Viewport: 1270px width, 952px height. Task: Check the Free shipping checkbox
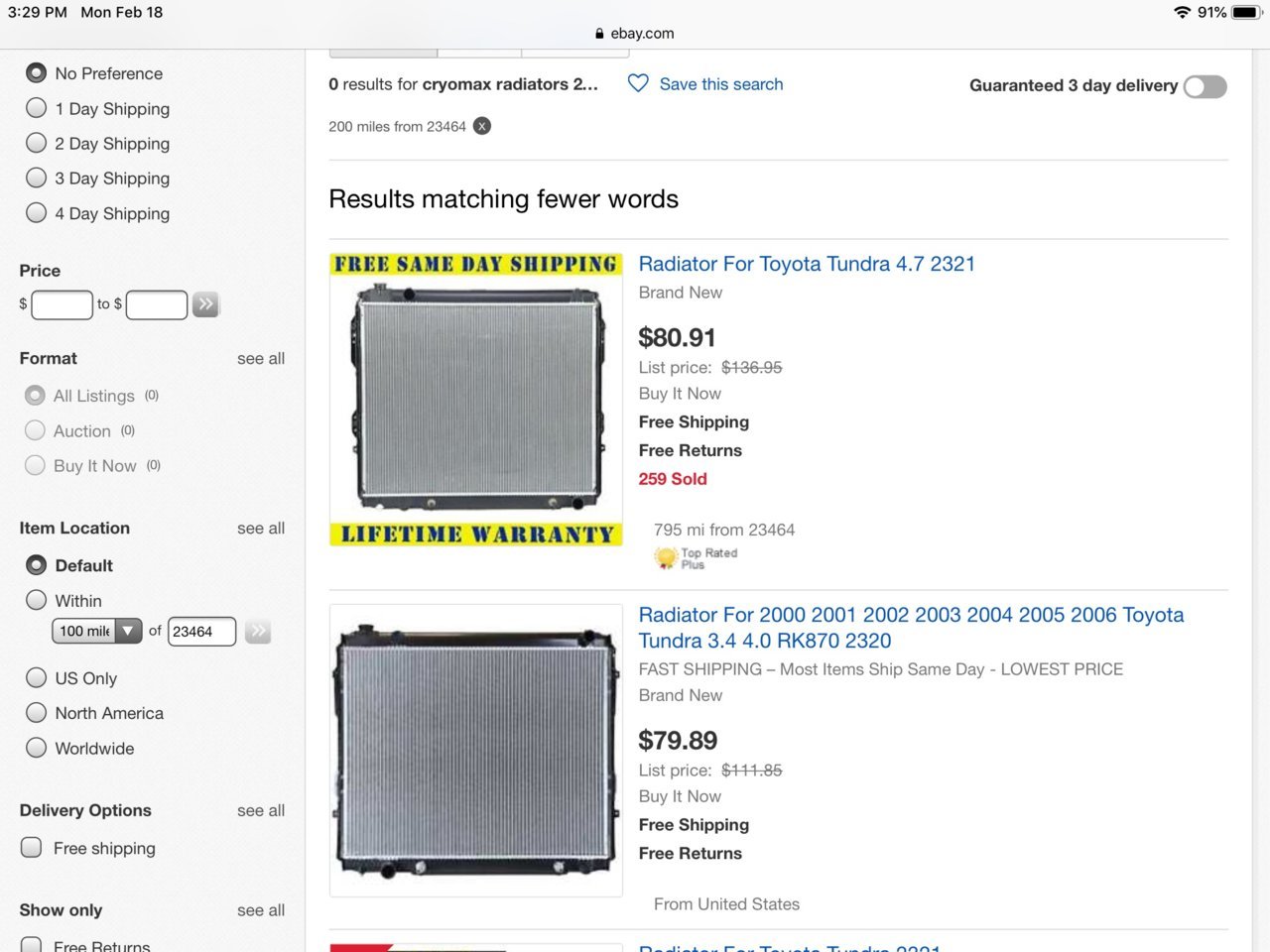click(32, 848)
